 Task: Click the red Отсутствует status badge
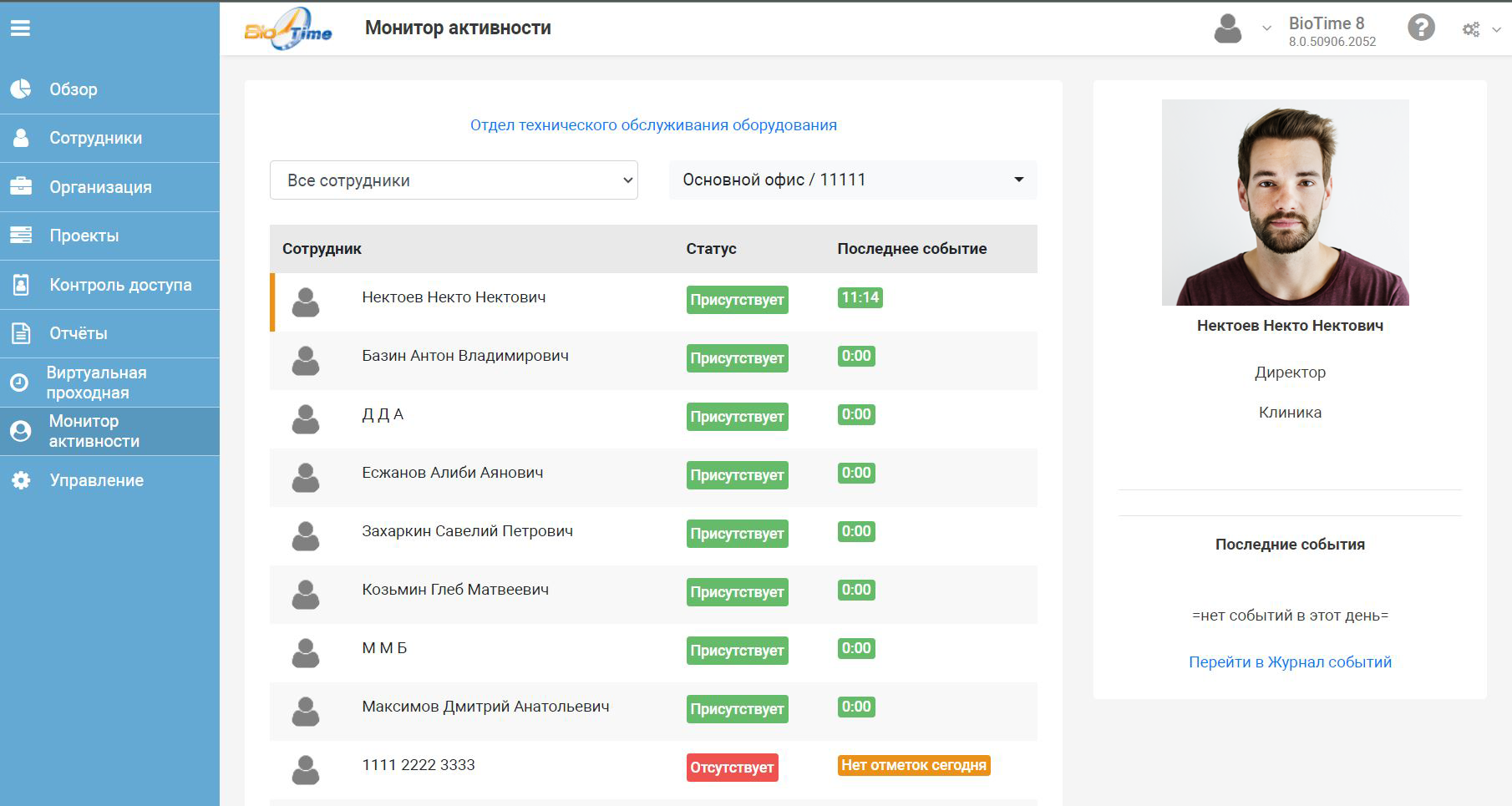point(732,768)
